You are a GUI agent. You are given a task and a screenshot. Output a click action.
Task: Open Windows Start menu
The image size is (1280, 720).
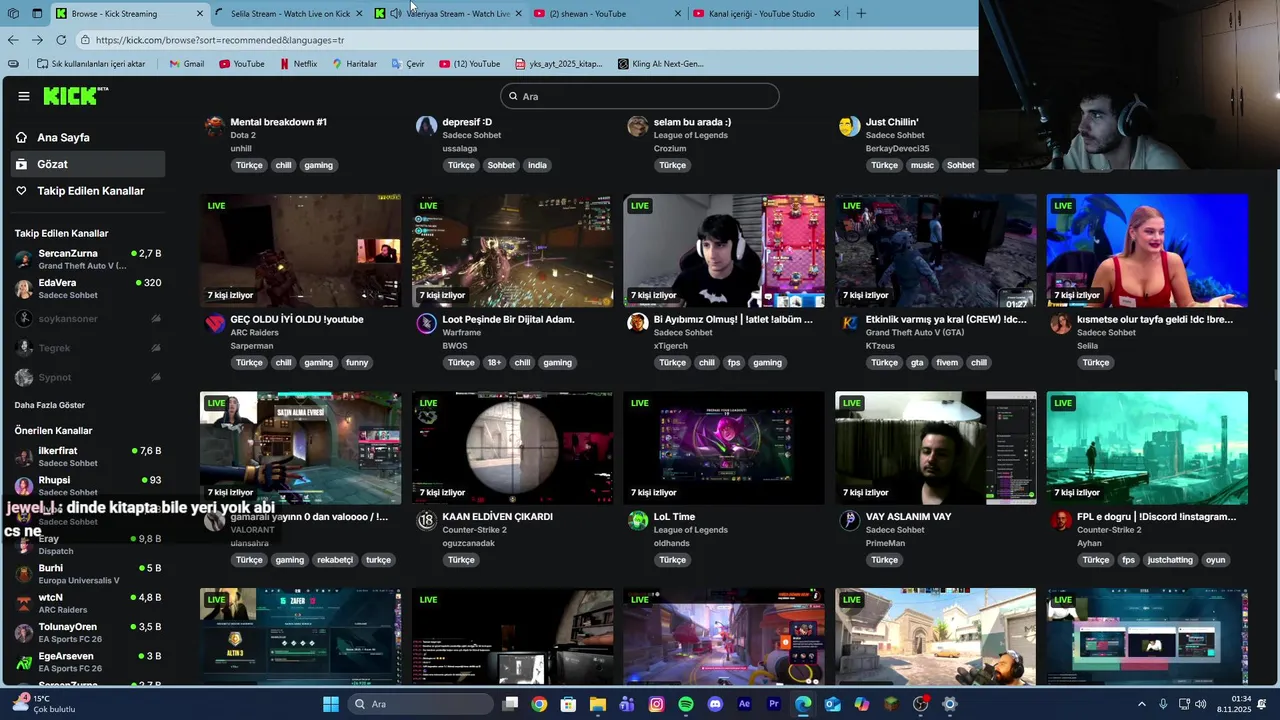[331, 704]
